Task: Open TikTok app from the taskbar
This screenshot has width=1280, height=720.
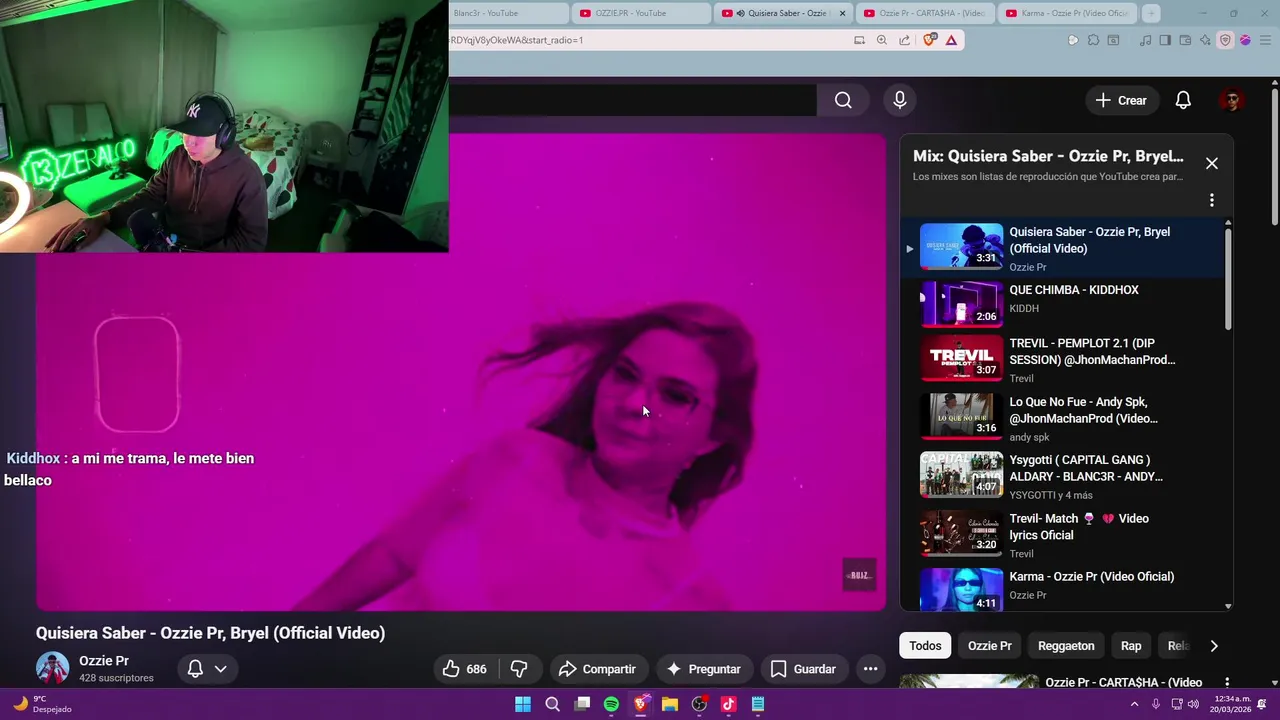Action: (x=728, y=704)
